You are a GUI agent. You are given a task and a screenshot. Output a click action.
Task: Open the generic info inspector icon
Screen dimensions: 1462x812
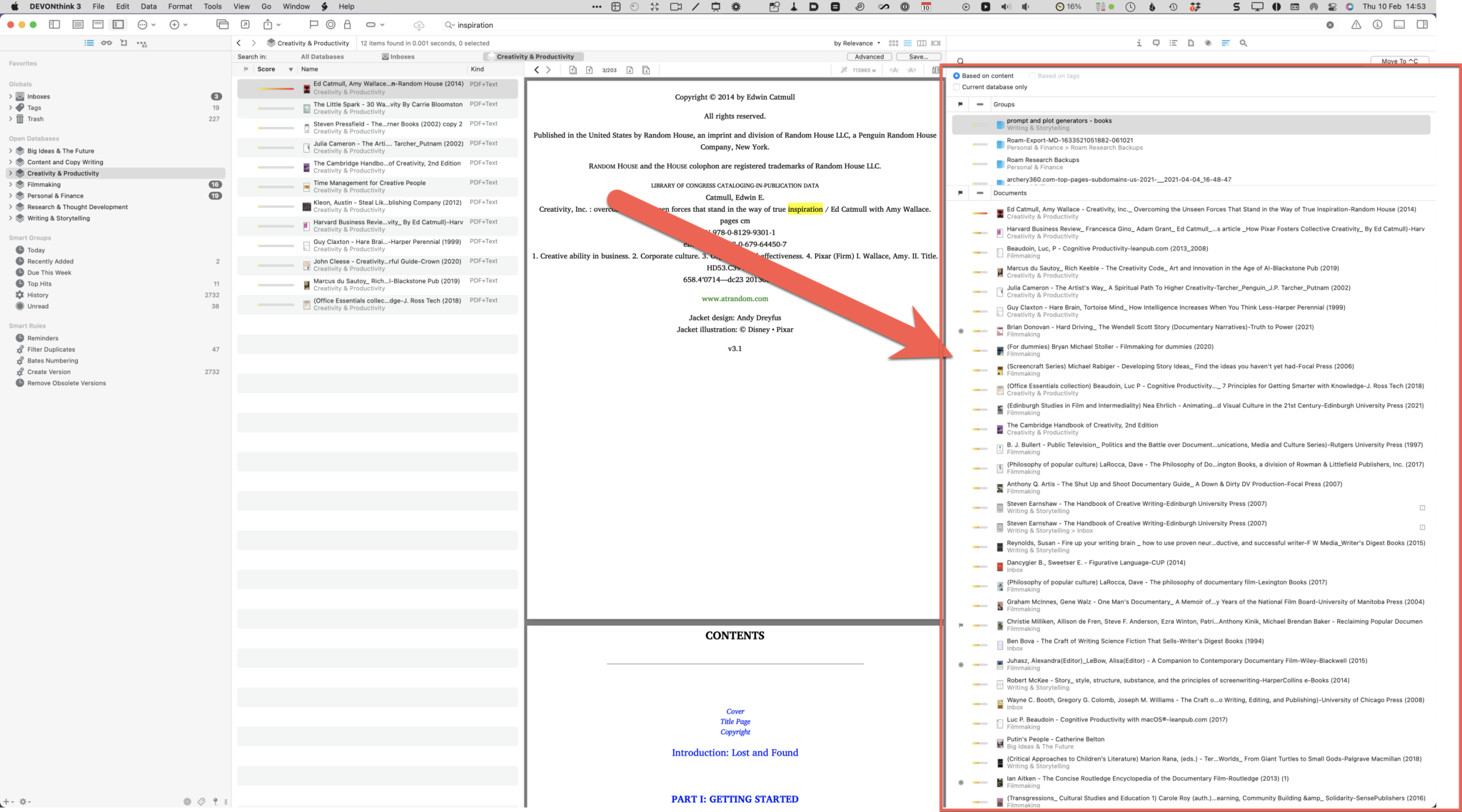[1139, 43]
